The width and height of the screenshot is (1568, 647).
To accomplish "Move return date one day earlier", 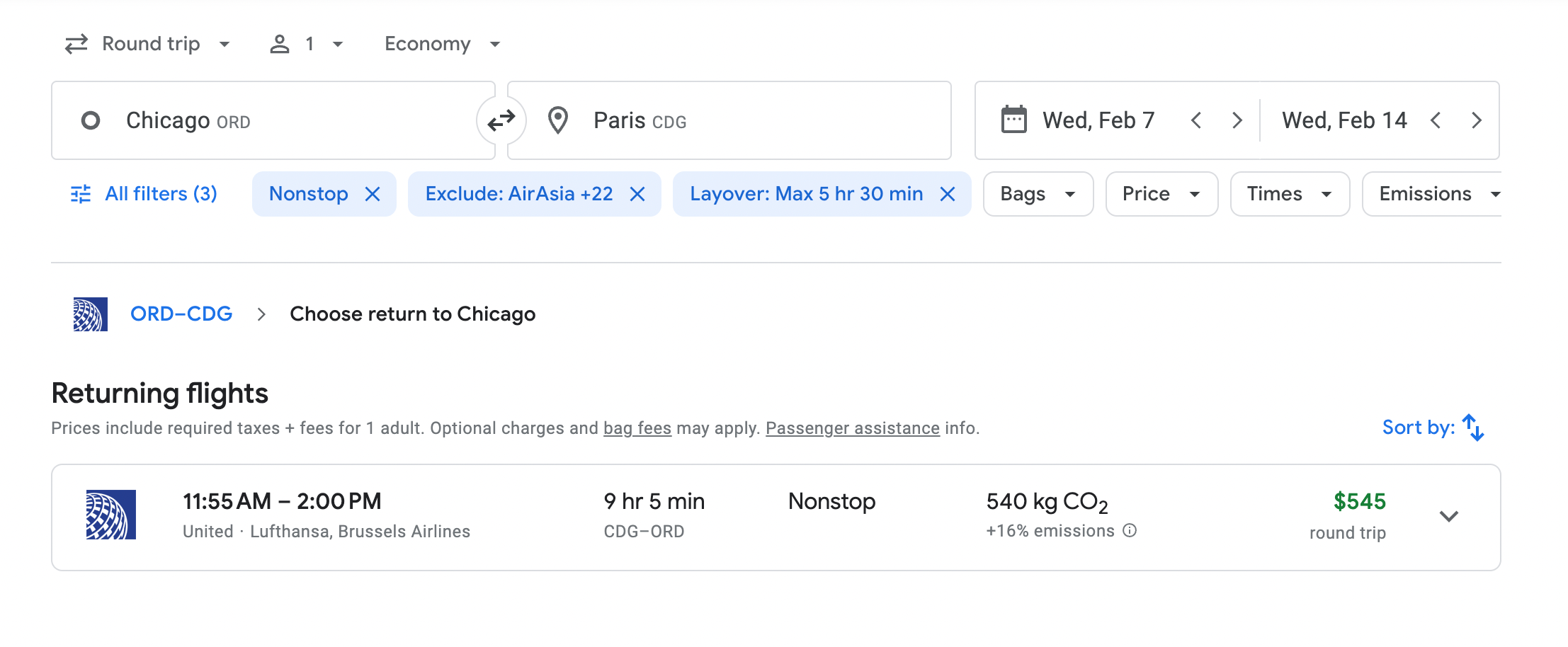I will point(1436,120).
